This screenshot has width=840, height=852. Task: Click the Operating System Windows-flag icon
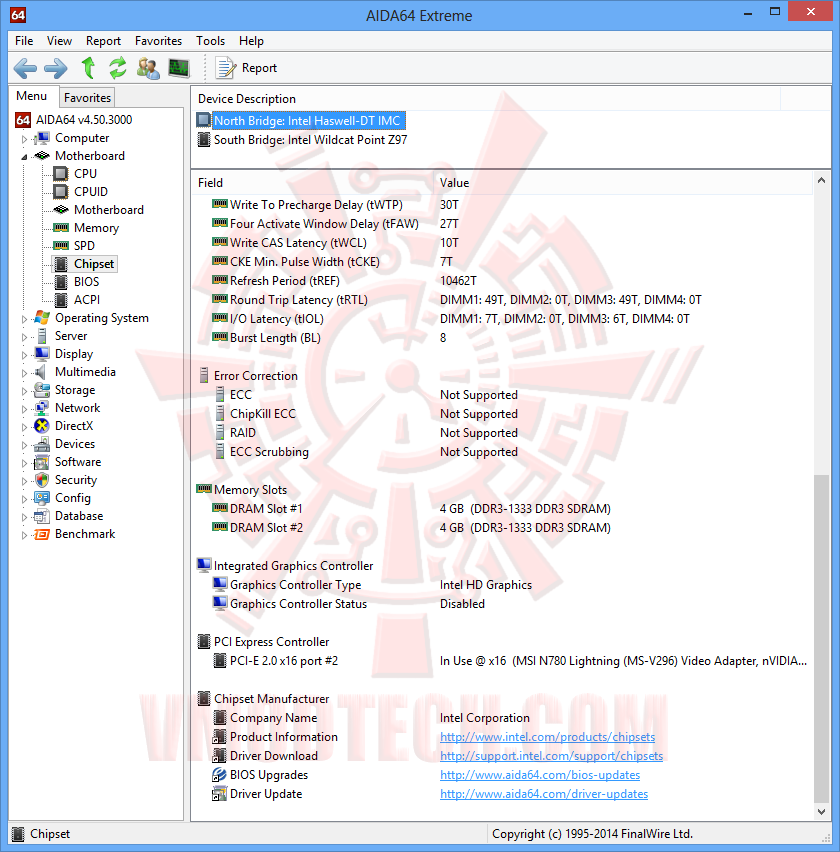(x=42, y=317)
